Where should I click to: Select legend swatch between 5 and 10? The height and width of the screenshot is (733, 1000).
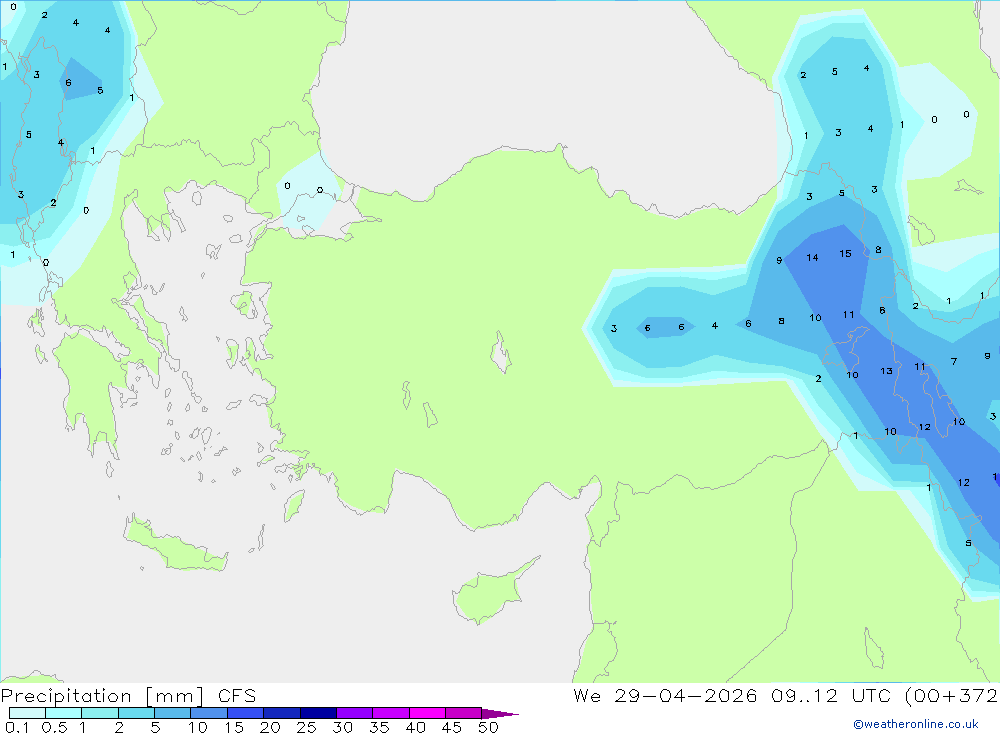click(x=173, y=713)
